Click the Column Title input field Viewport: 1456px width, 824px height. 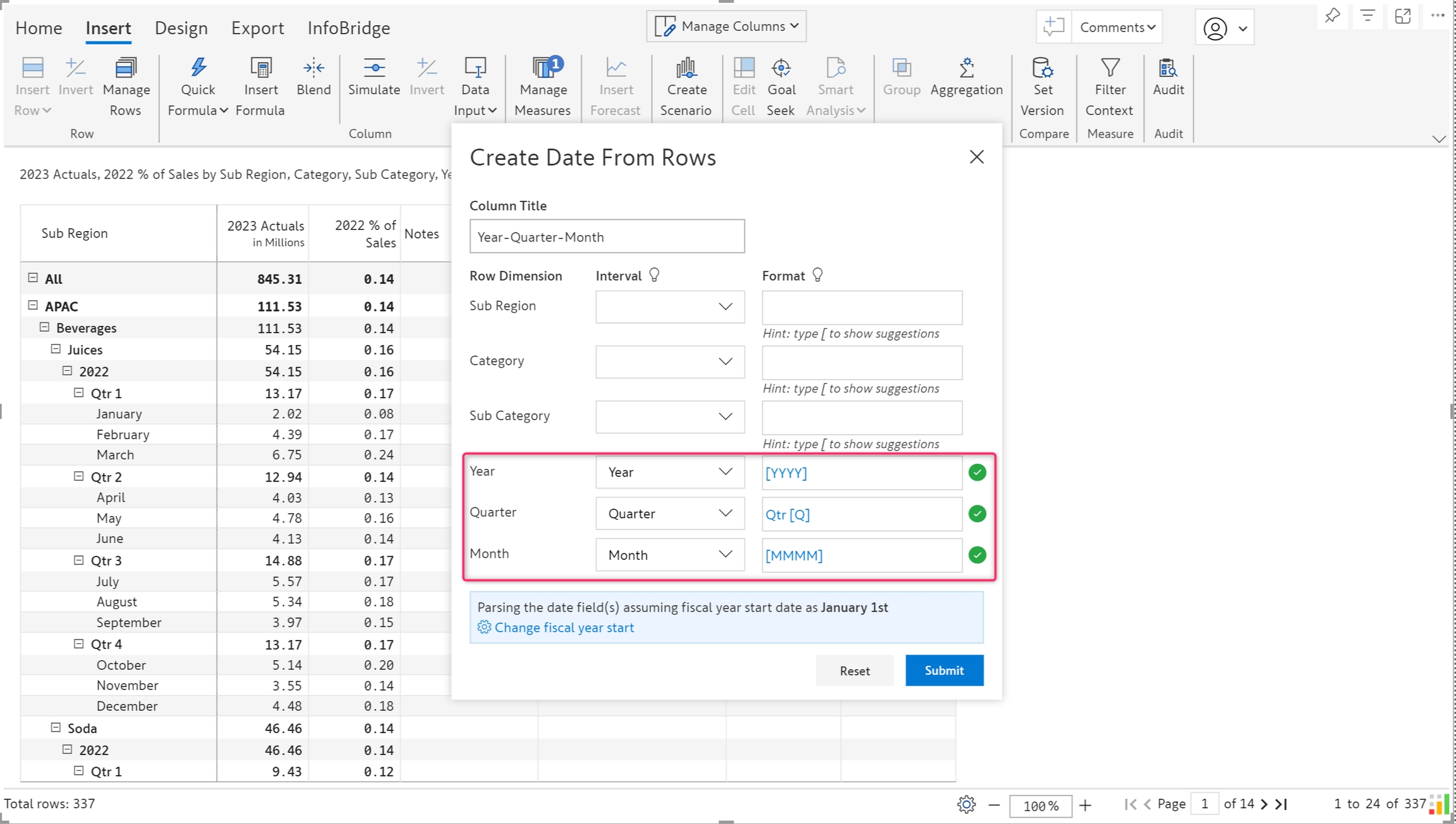(607, 237)
